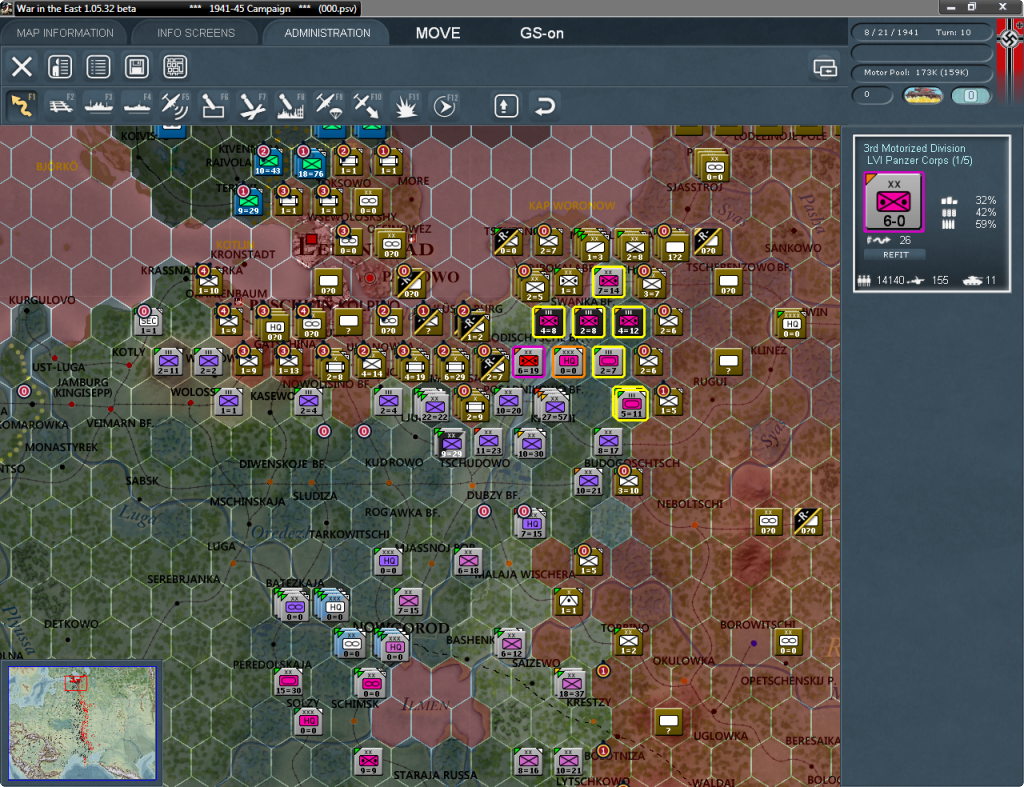Select the 6=18 unit near Malaja Wischera
The image size is (1024, 787).
coord(468,563)
